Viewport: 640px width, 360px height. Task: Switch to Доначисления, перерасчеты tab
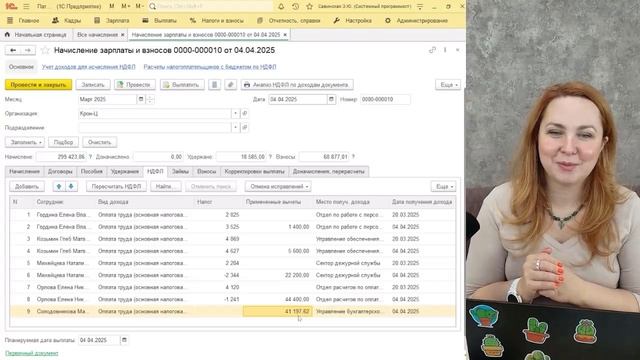329,171
